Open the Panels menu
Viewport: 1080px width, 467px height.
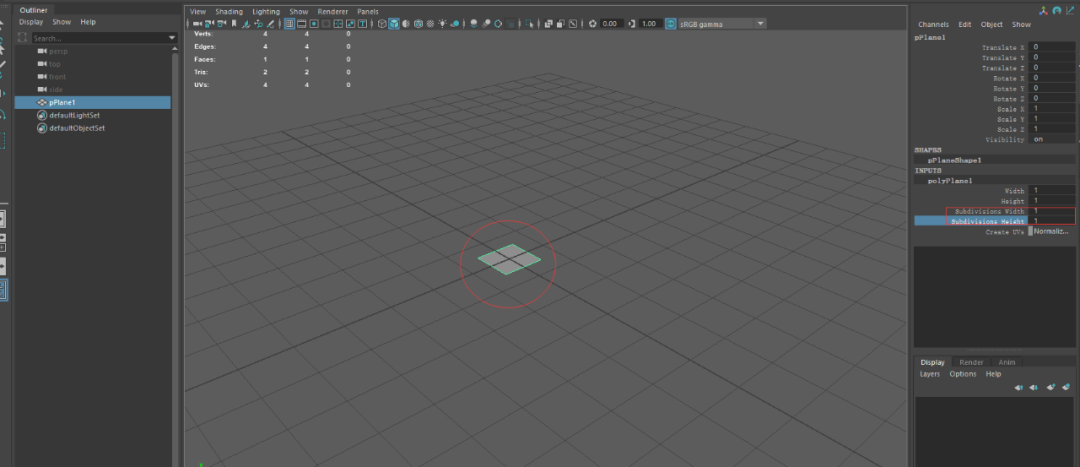pos(368,12)
